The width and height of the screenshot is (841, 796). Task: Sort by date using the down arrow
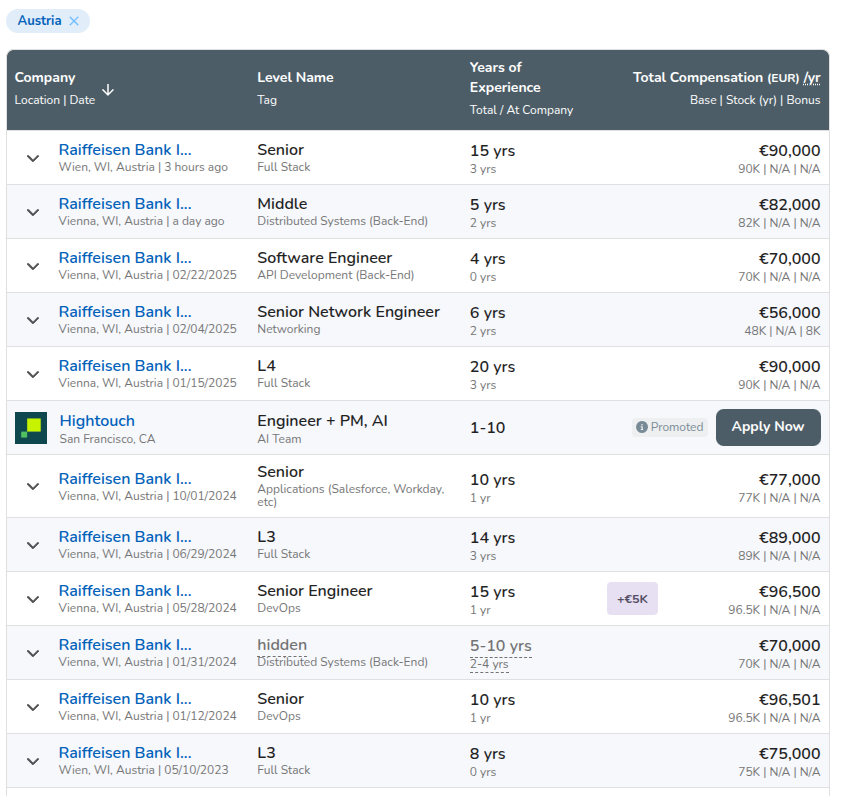(108, 90)
